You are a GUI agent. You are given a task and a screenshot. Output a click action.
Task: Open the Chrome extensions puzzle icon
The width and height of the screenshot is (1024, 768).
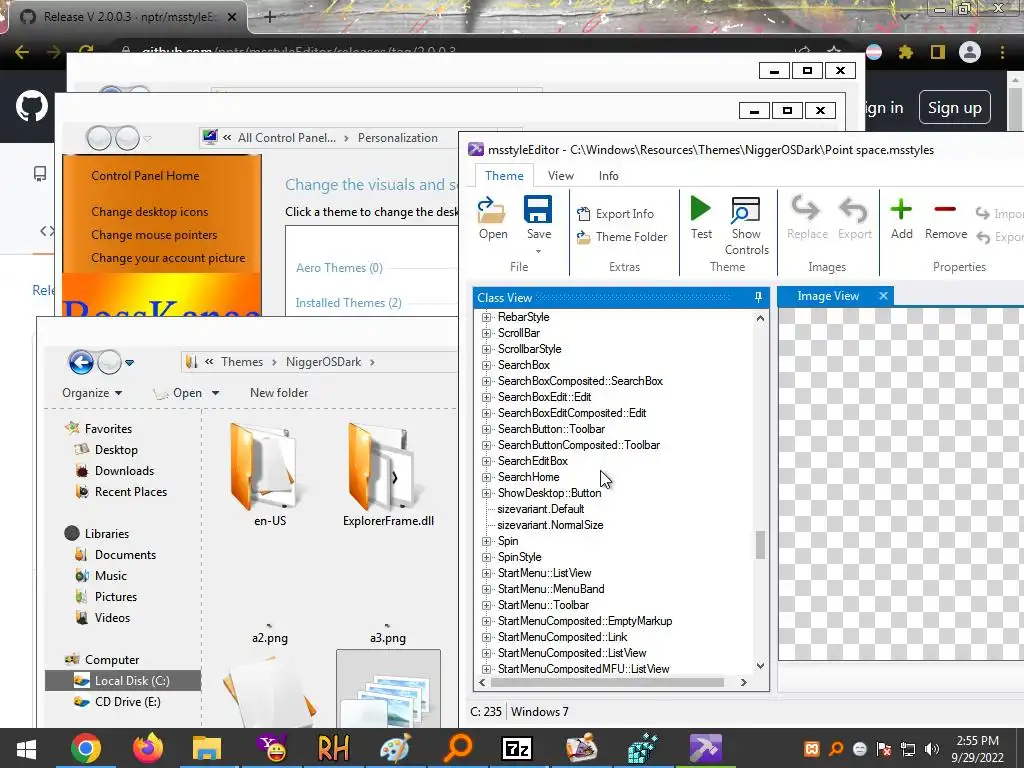point(906,52)
